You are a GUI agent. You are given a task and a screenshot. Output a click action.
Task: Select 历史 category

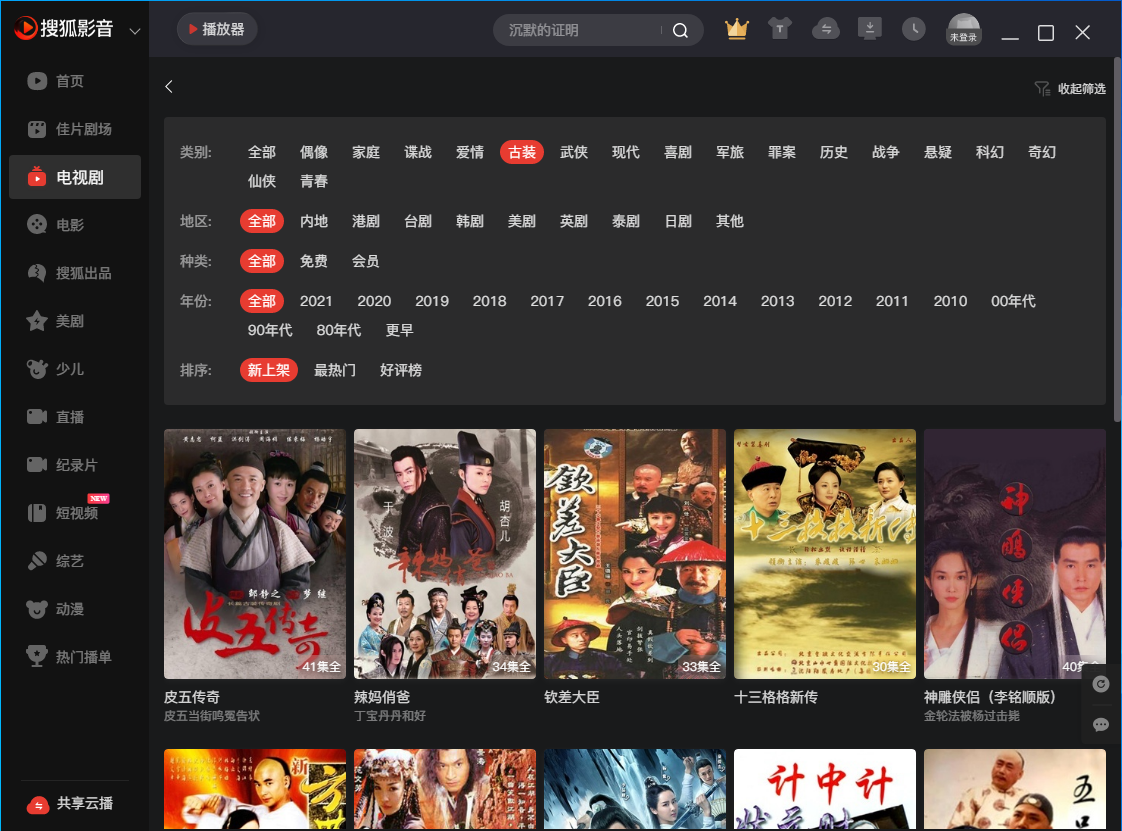pos(834,152)
